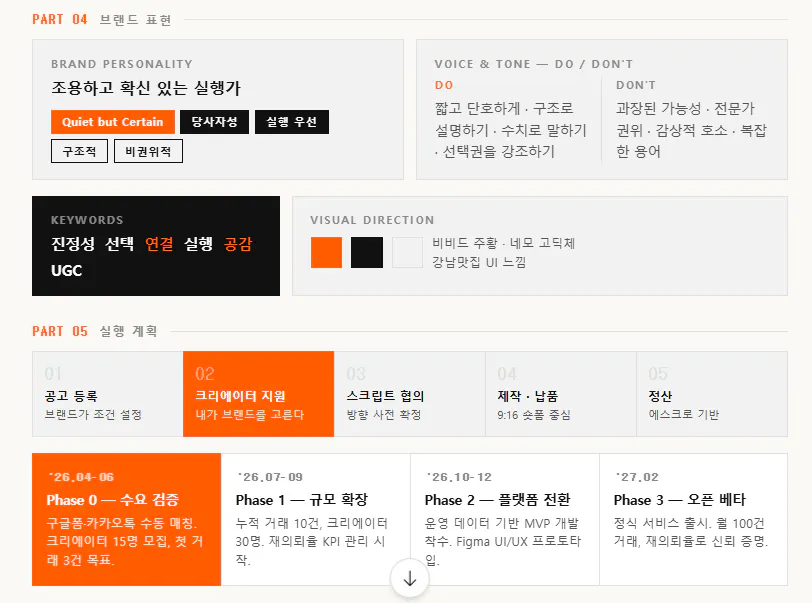This screenshot has height=603, width=812.
Task: Select step 03 '스크립트 협의'
Action: tap(410, 394)
